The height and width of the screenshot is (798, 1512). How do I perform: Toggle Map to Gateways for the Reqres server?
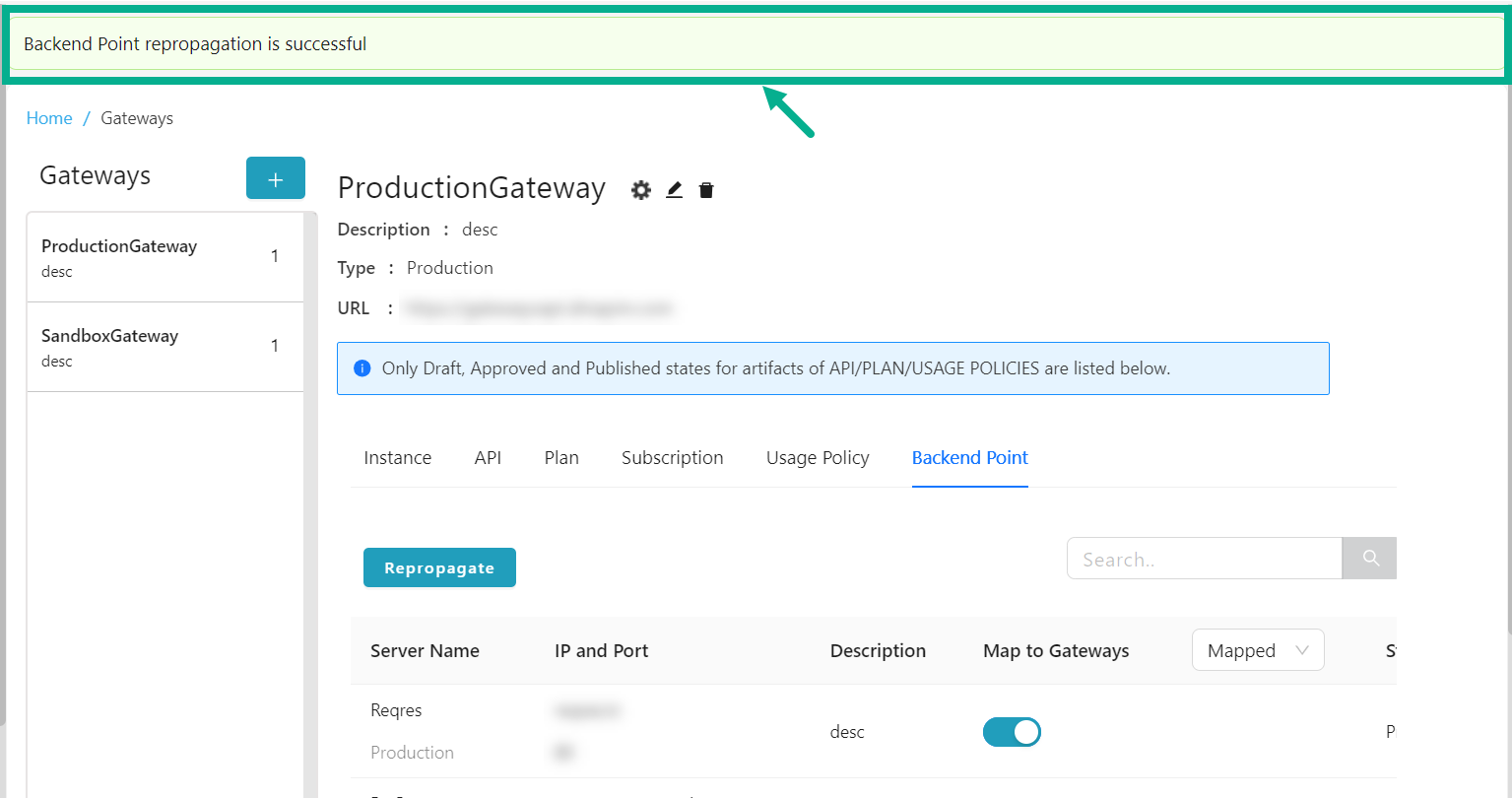pyautogui.click(x=1012, y=731)
